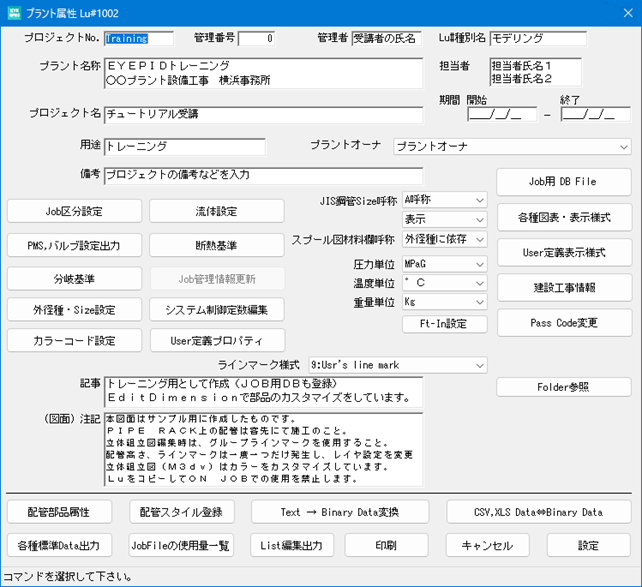
Task: Open the カラーコード設定 button
Action: coord(75,341)
